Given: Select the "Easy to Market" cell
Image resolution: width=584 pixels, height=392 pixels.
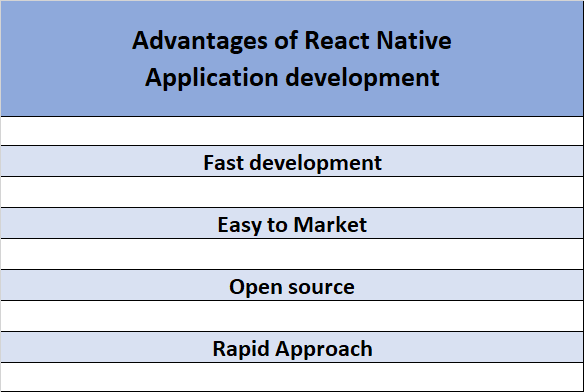Looking at the screenshot, I should click(292, 224).
